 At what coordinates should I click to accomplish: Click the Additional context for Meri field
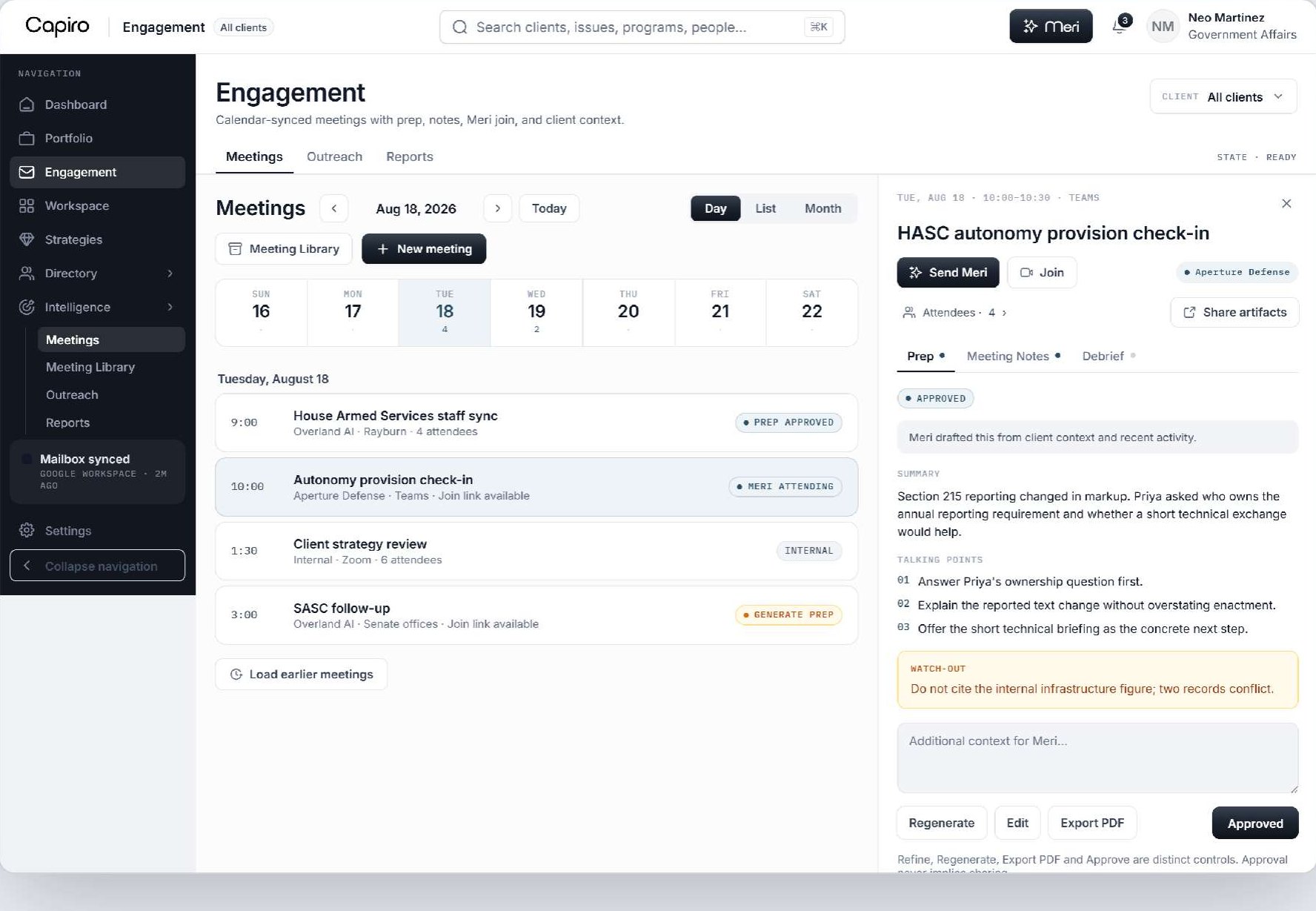tap(1097, 758)
